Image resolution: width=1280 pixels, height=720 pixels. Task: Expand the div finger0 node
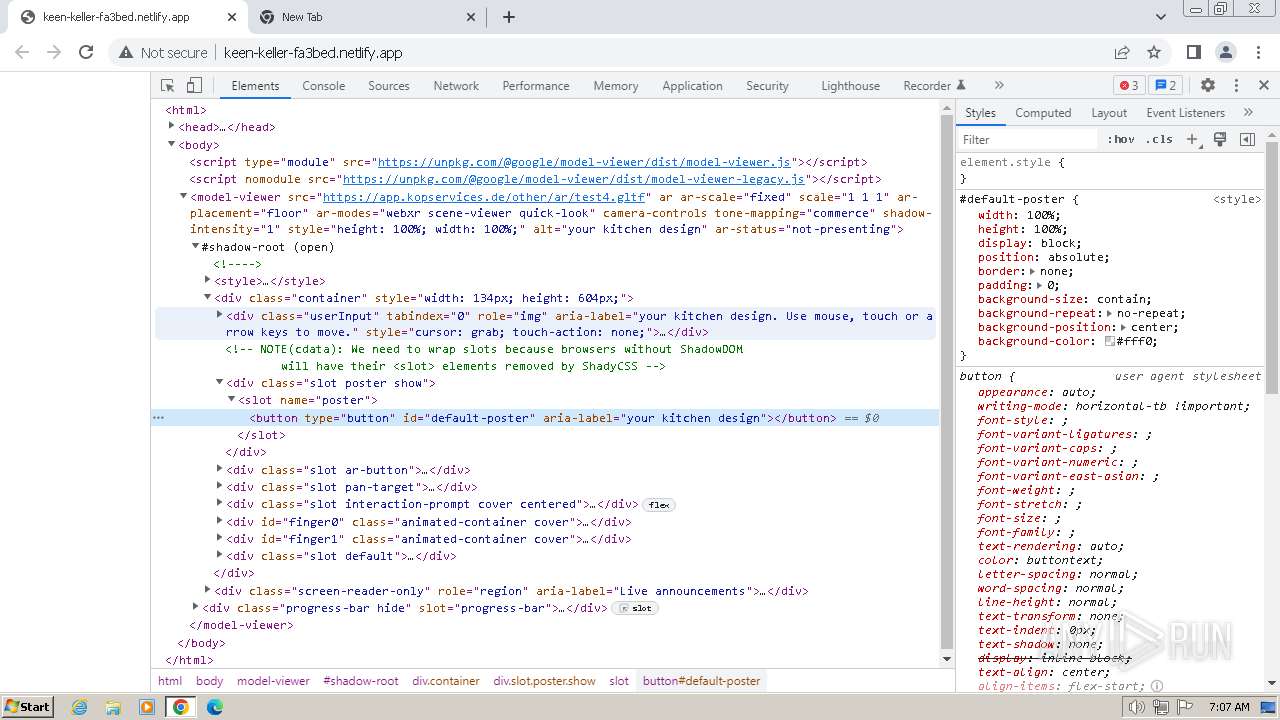219,522
